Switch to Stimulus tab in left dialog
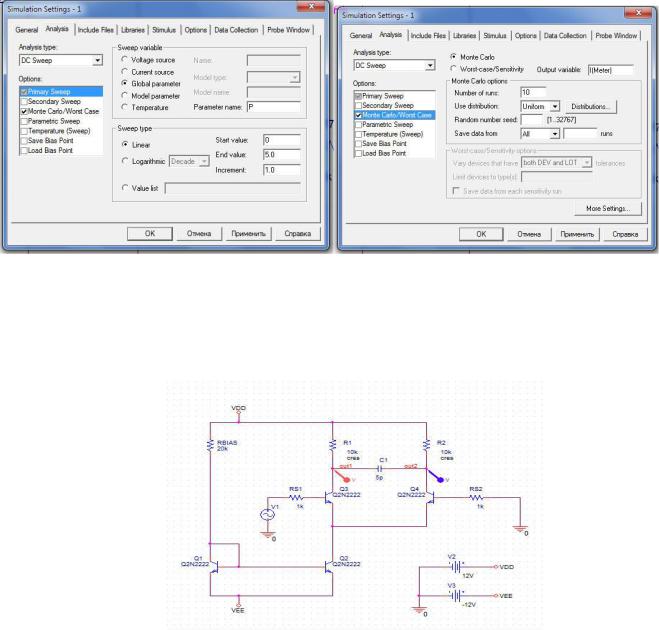 coord(164,30)
